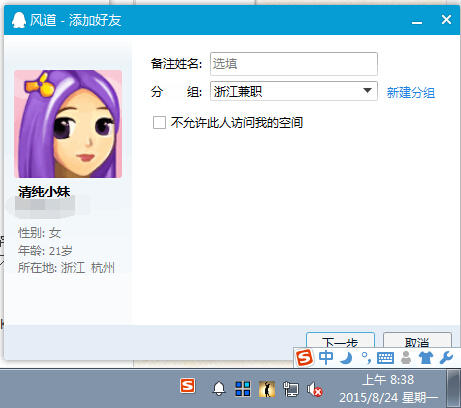Open the wrench settings icon on IME bar
The image size is (461, 408).
click(x=446, y=358)
